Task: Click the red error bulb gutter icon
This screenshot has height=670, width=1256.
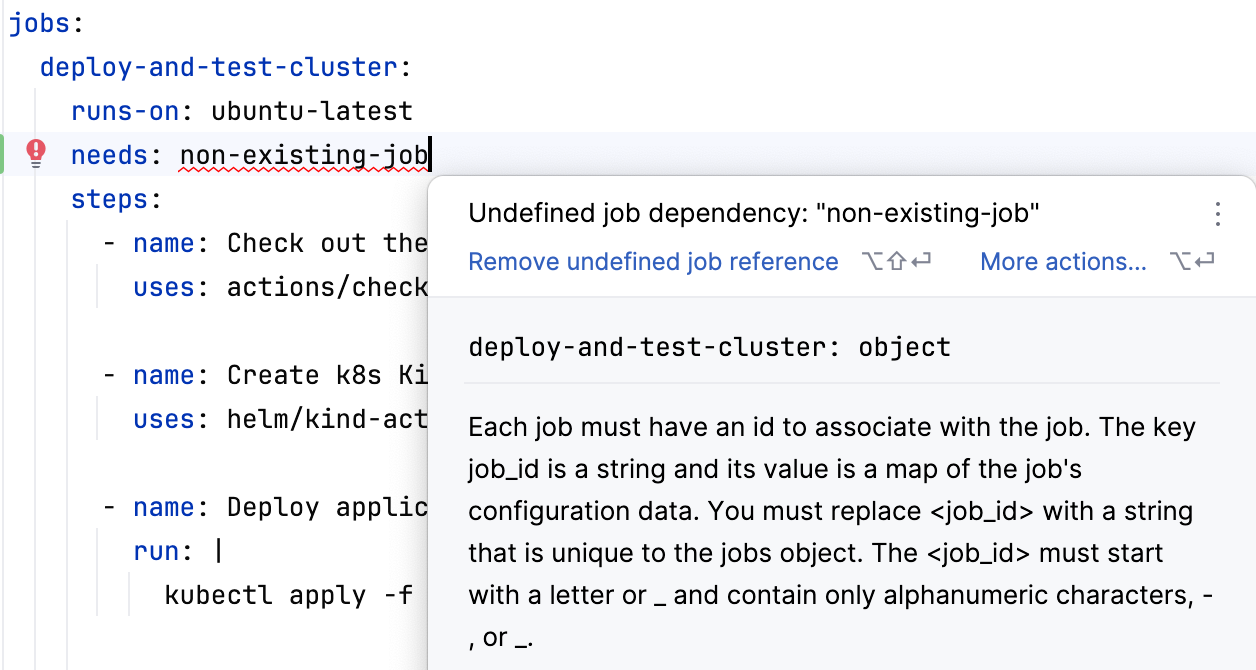Action: 35,154
